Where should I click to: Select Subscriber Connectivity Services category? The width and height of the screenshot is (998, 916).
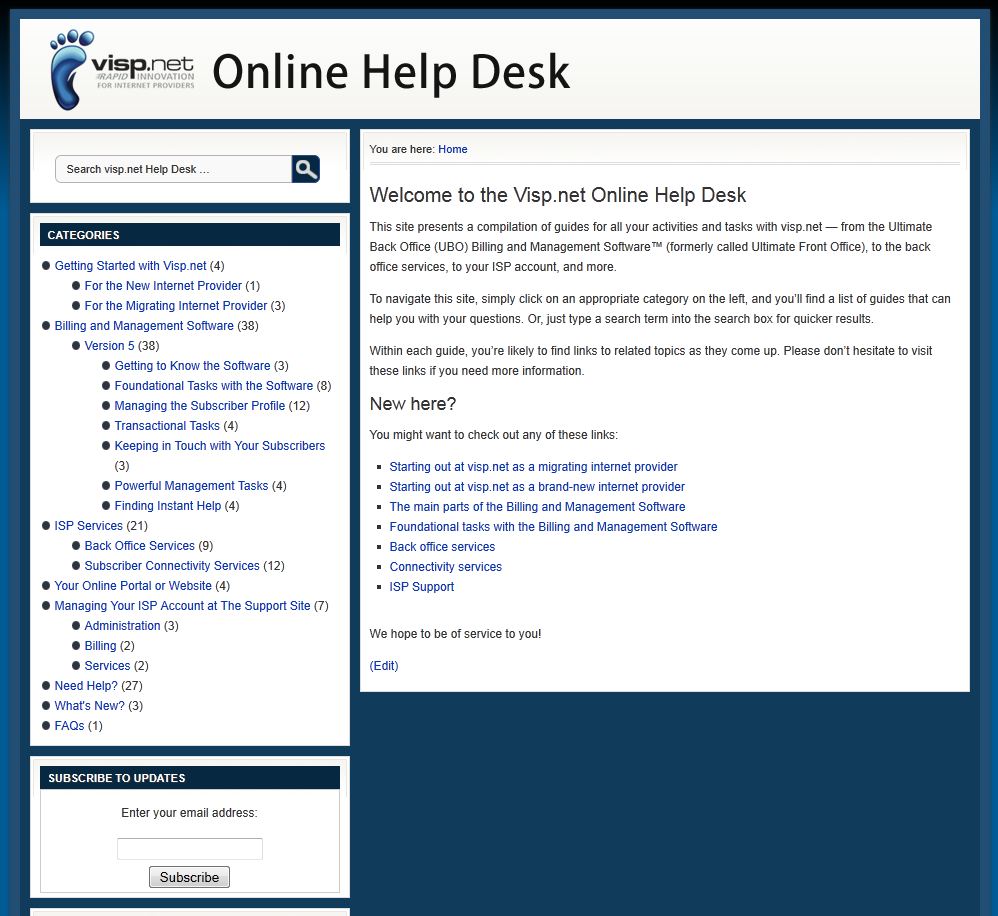(172, 566)
